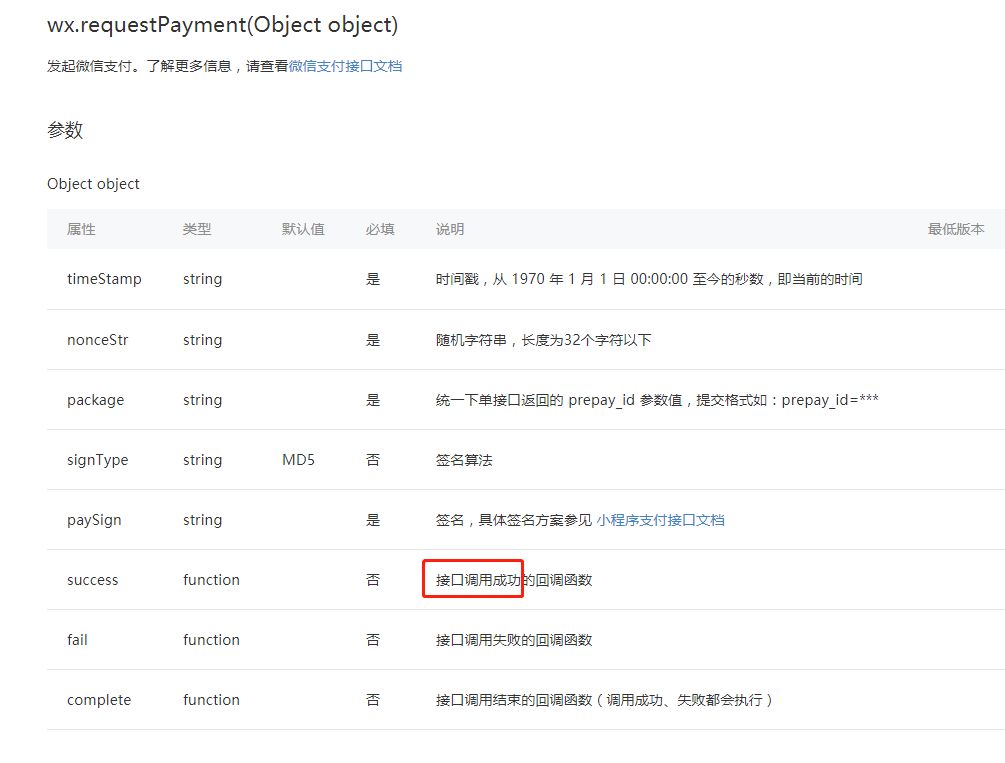The width and height of the screenshot is (1005, 763).
Task: Click 否 required value in signType row
Action: (373, 460)
